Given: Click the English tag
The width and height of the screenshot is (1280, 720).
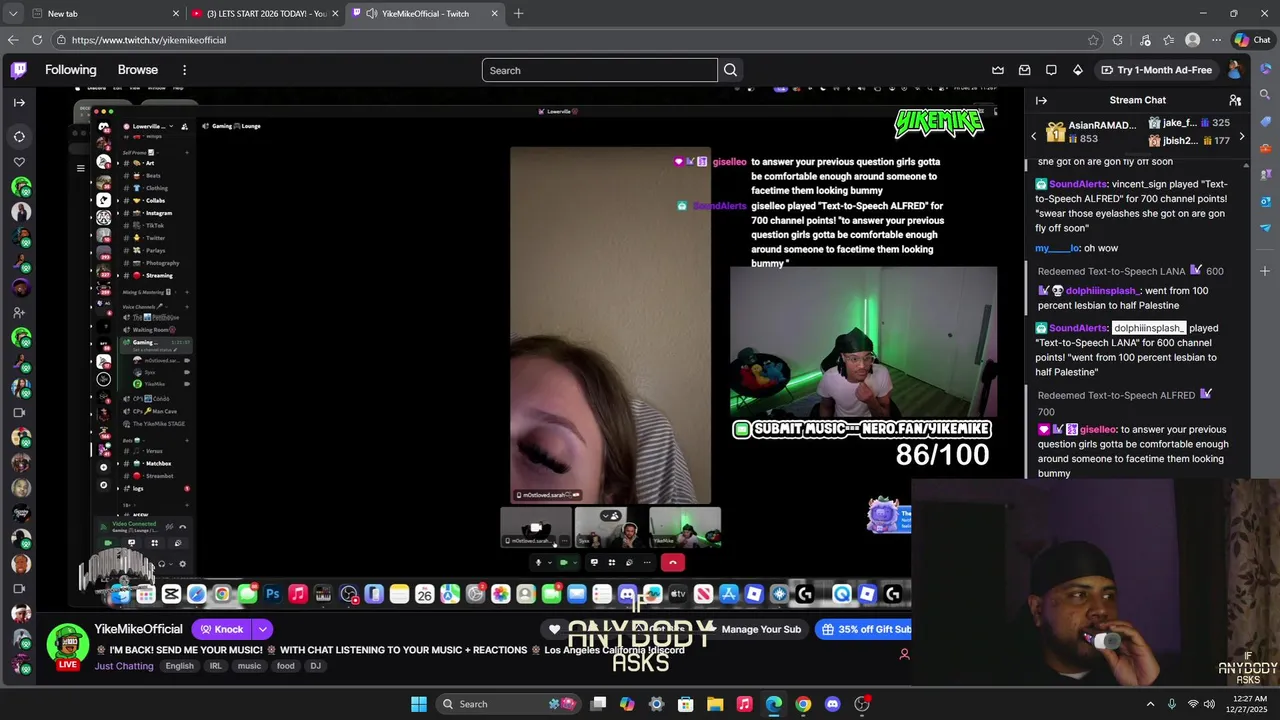Looking at the screenshot, I should (x=180, y=666).
